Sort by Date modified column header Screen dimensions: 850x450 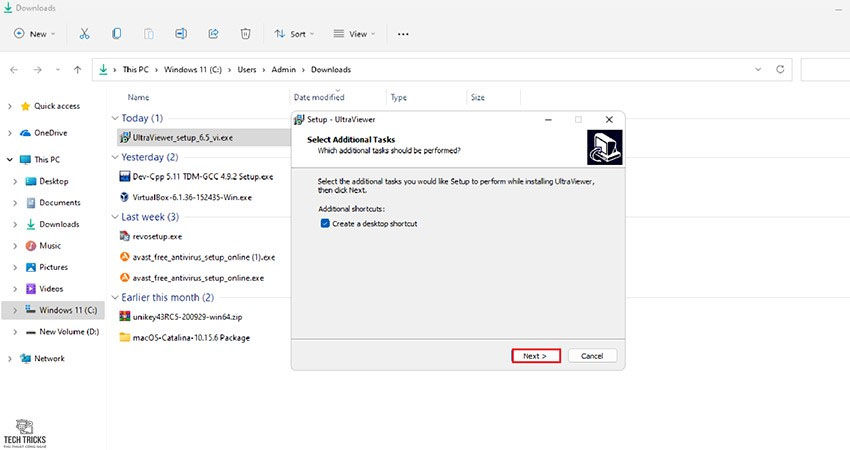319,98
